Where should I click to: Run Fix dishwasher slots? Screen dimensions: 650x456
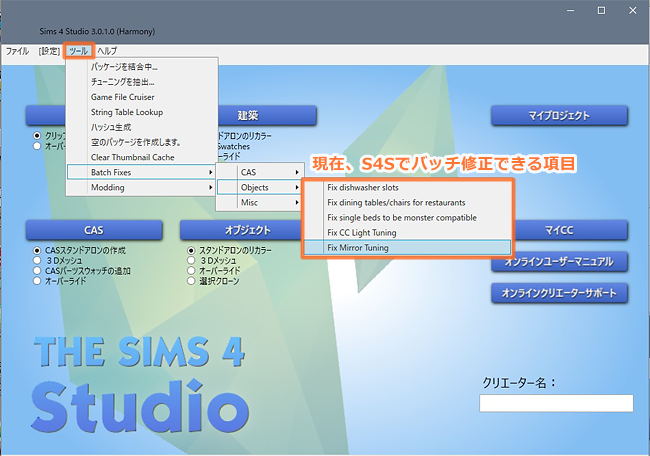click(x=407, y=187)
